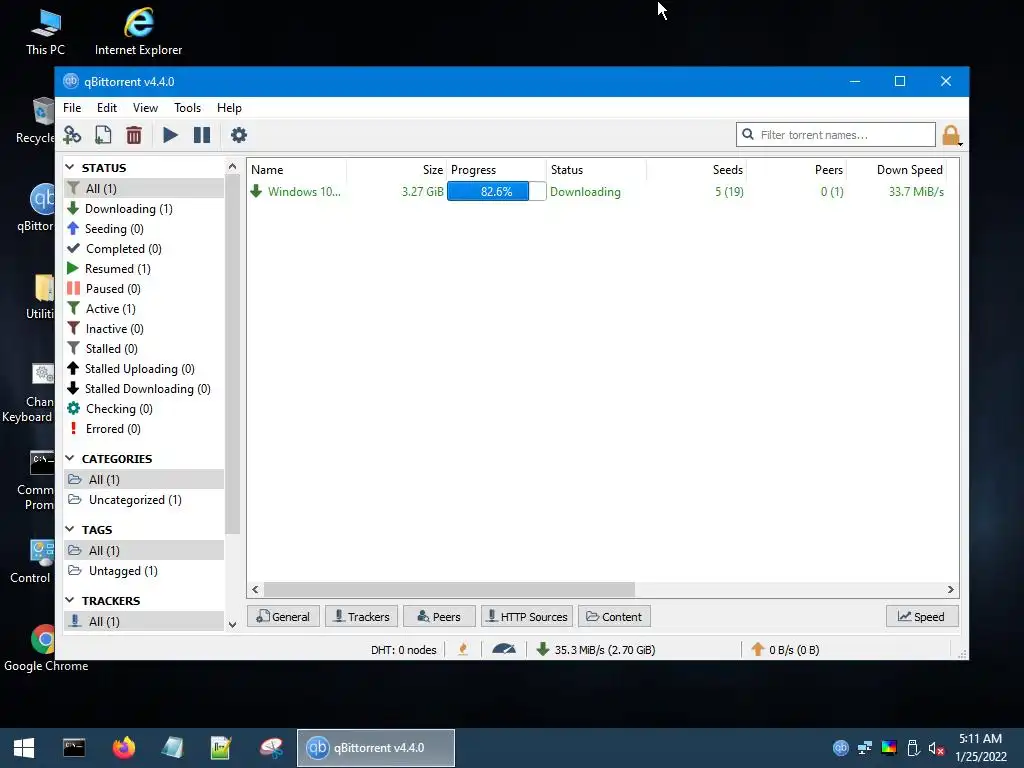Collapse the CATEGORIES section
Viewport: 1024px width, 768px height.
pos(71,458)
